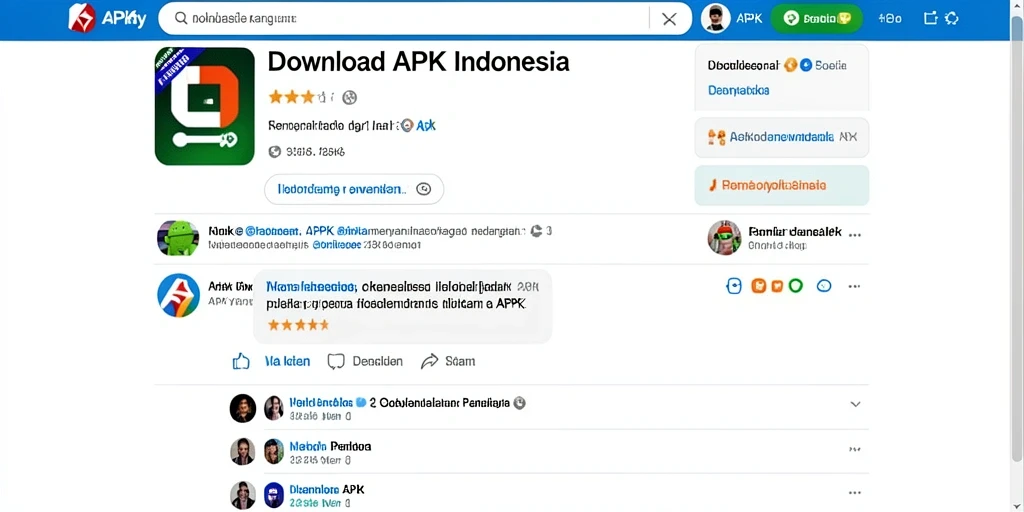The image size is (1024, 512).
Task: Click the clock icon in top comment row
Action: 520,403
